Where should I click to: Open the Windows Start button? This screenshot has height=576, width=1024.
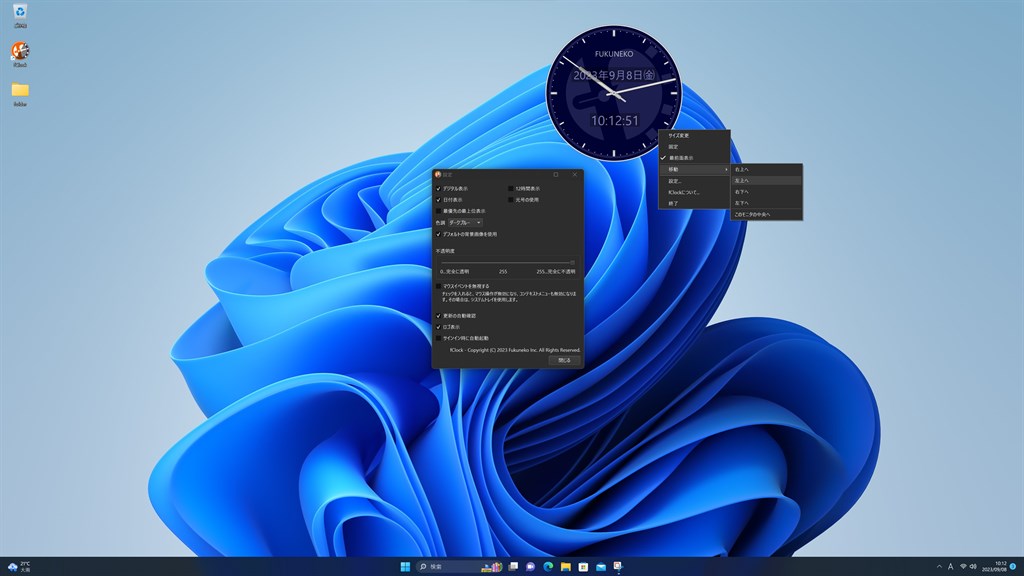point(405,566)
